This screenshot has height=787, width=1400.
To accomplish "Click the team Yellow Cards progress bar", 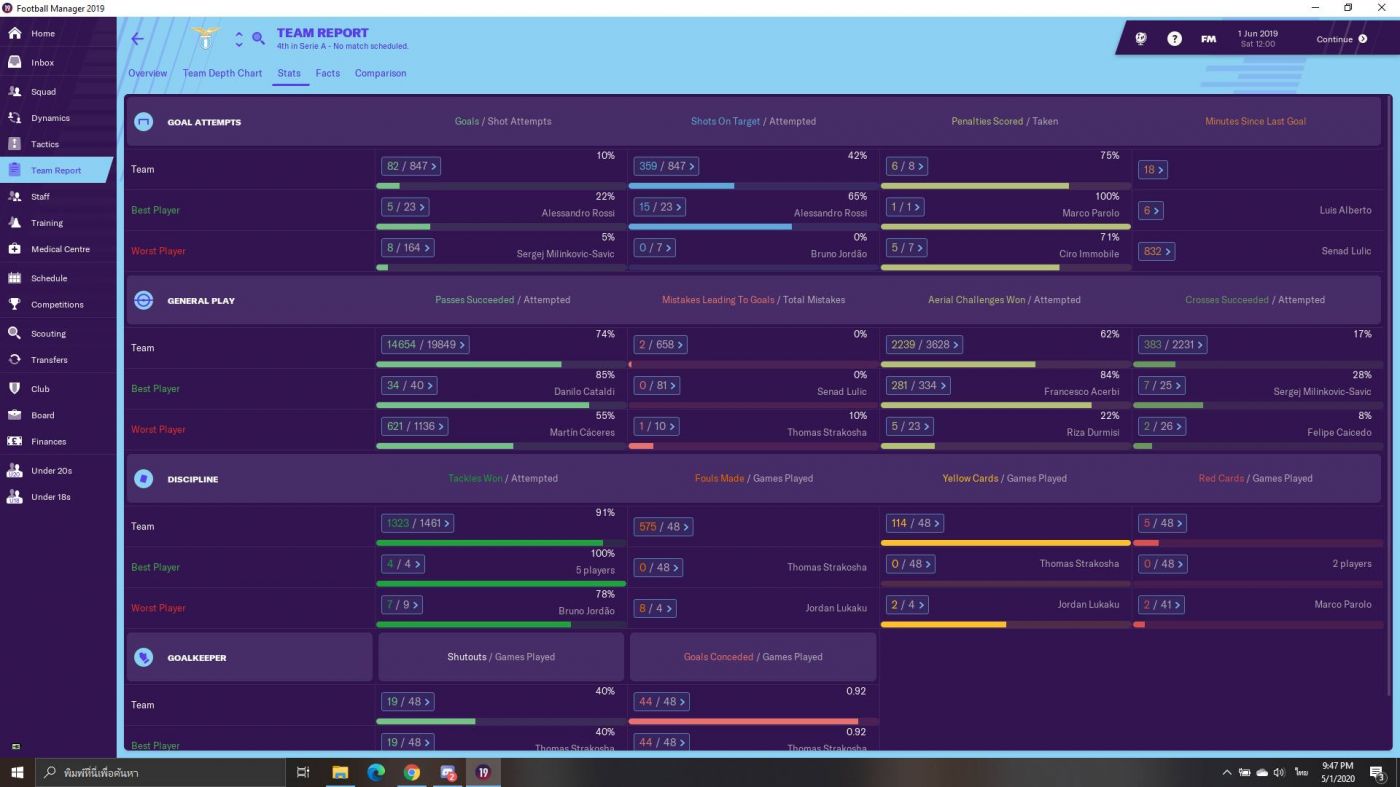I will (1005, 543).
